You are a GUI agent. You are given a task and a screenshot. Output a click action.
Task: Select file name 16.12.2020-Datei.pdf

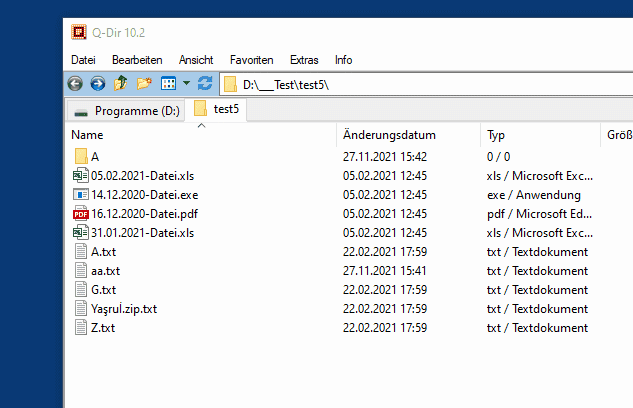coord(145,214)
